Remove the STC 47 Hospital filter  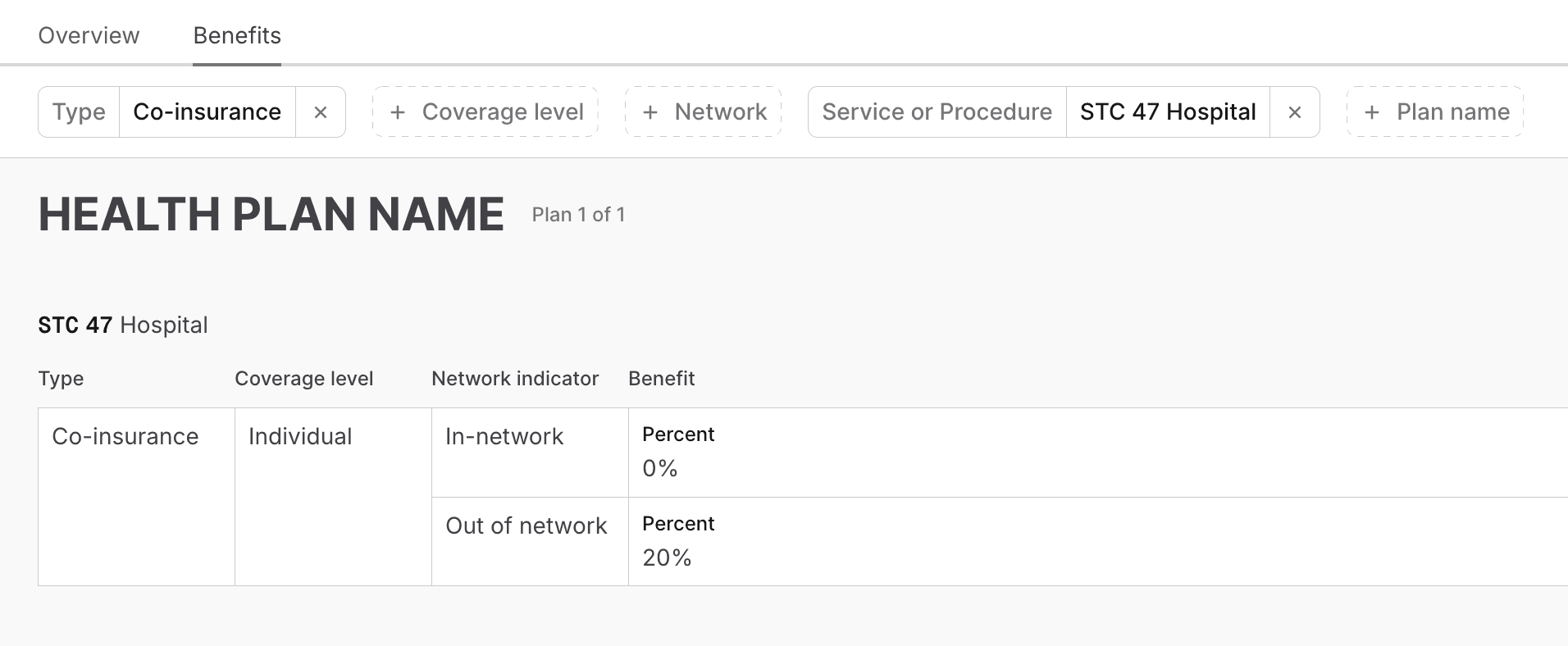[1294, 112]
